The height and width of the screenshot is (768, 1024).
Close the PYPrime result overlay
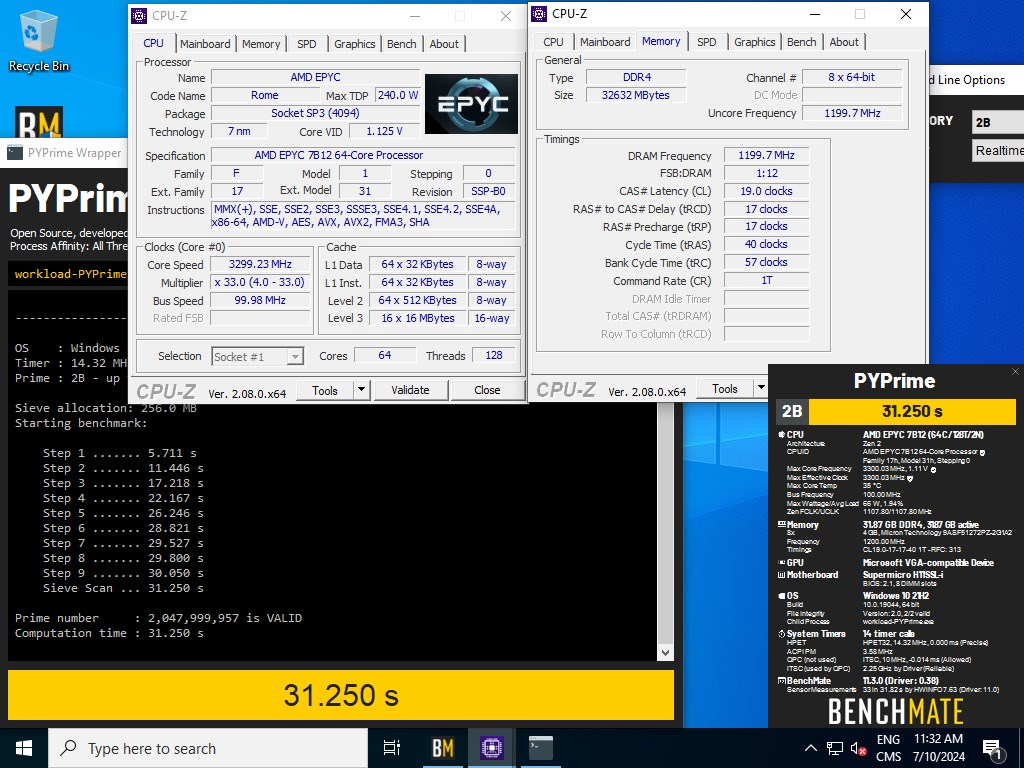pyautogui.click(x=1015, y=372)
